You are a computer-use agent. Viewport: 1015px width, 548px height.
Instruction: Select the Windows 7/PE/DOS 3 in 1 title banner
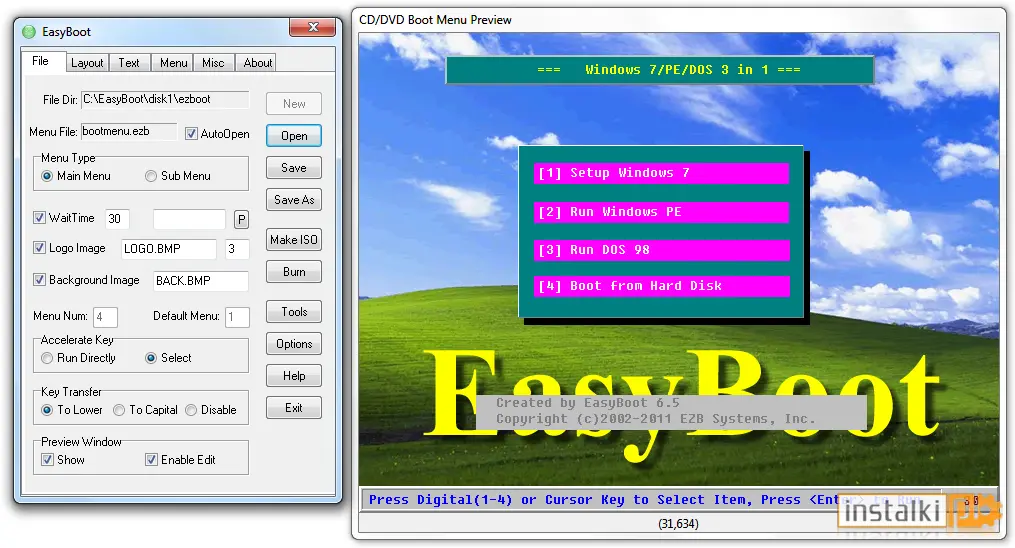coord(660,70)
